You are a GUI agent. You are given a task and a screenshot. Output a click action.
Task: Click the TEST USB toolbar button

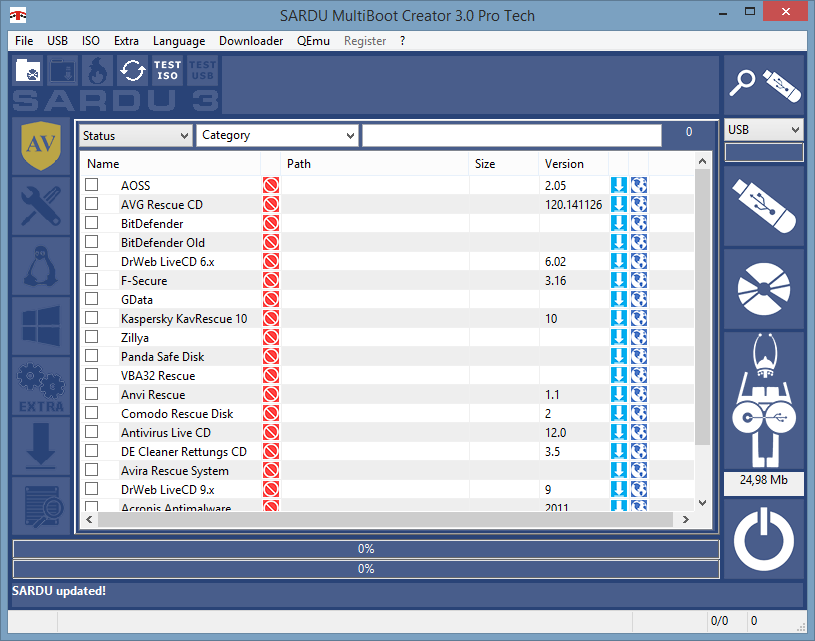(202, 70)
